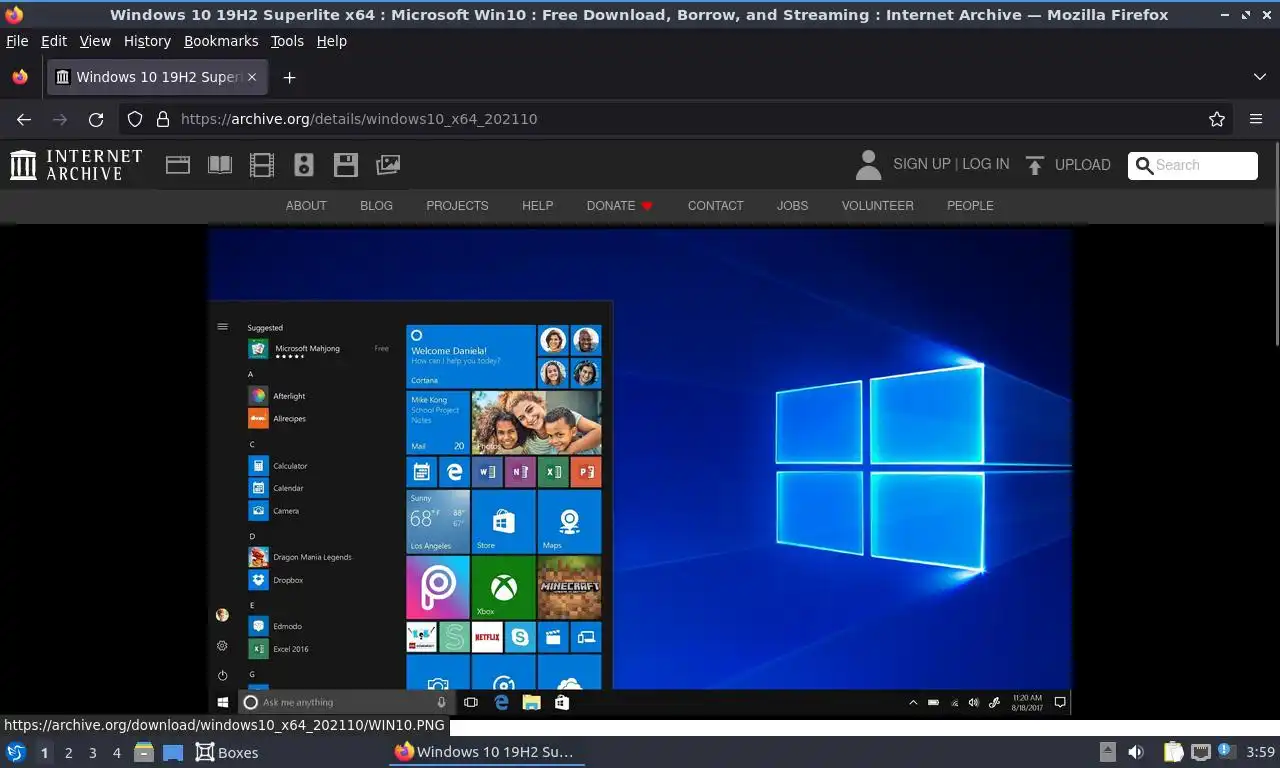The image size is (1280, 768).
Task: Open the Texts book icon
Action: point(220,165)
